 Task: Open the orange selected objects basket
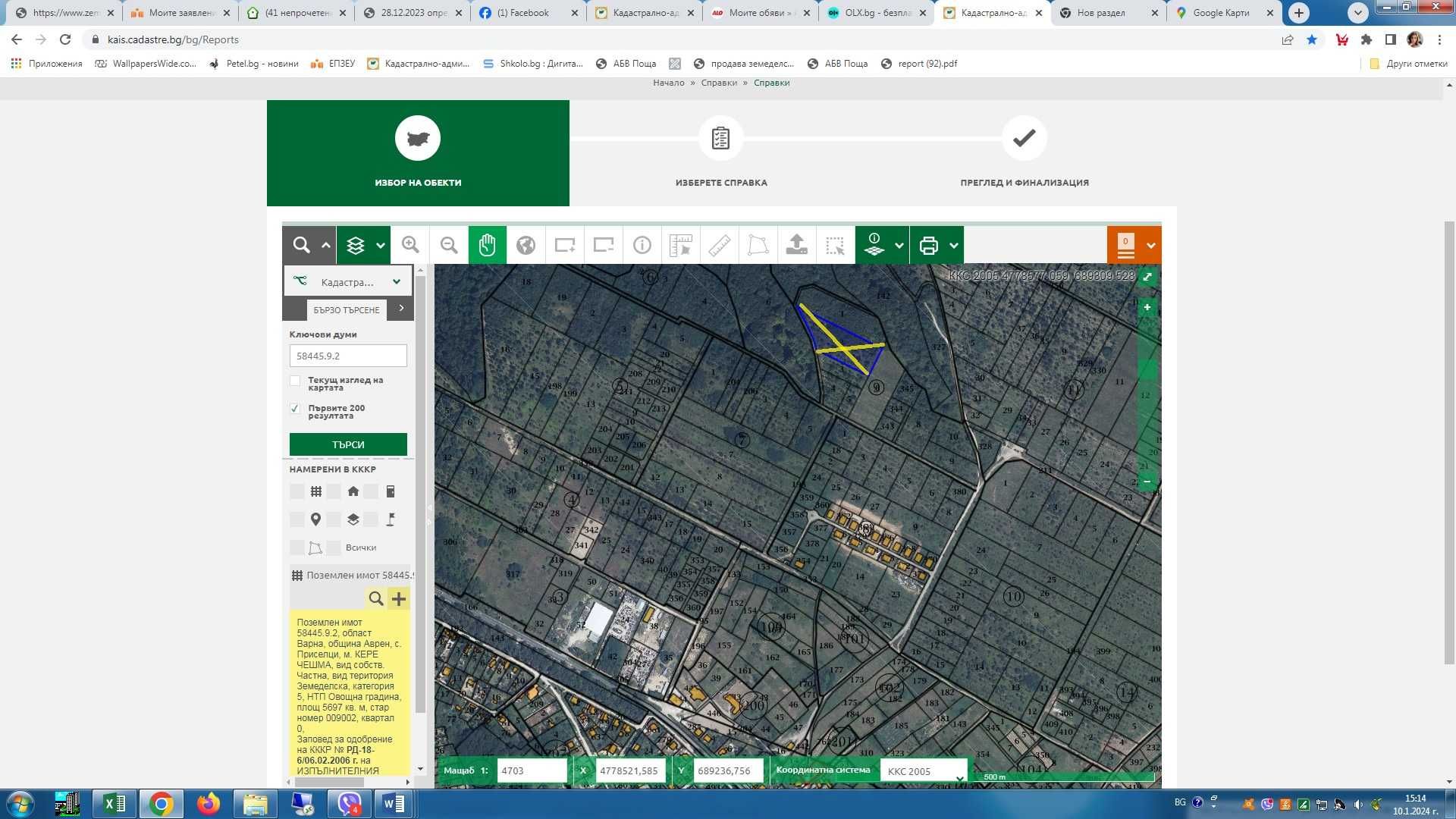(x=1126, y=245)
